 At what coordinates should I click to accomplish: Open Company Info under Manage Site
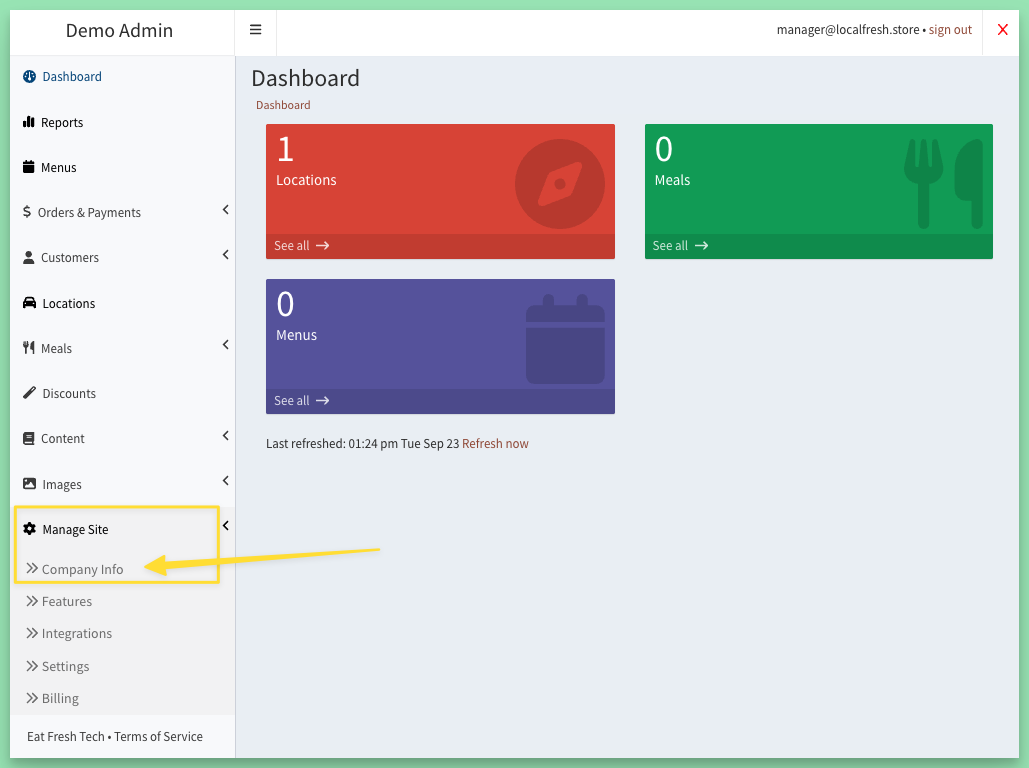click(75, 569)
